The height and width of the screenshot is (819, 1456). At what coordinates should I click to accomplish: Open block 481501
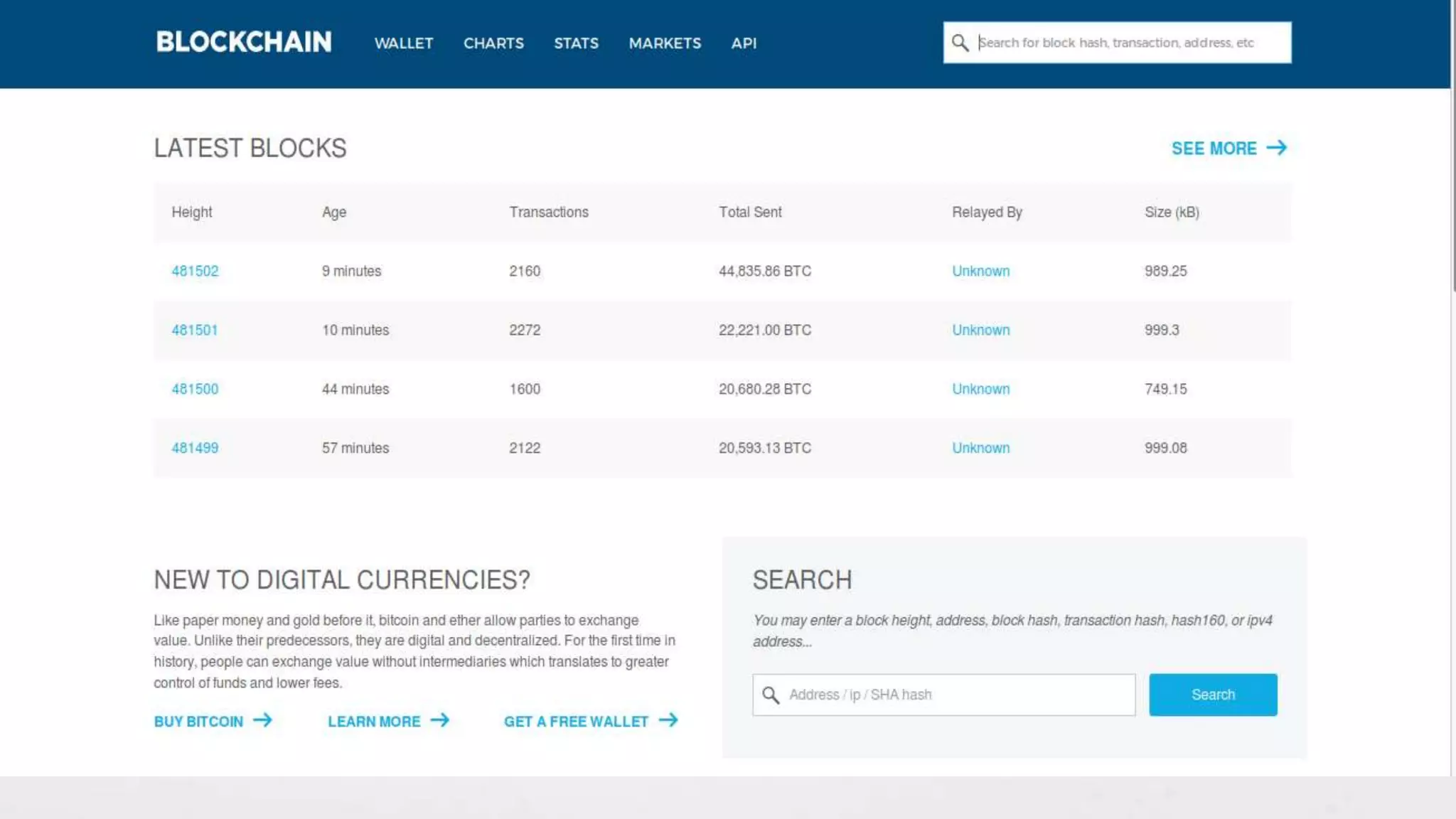click(x=194, y=330)
